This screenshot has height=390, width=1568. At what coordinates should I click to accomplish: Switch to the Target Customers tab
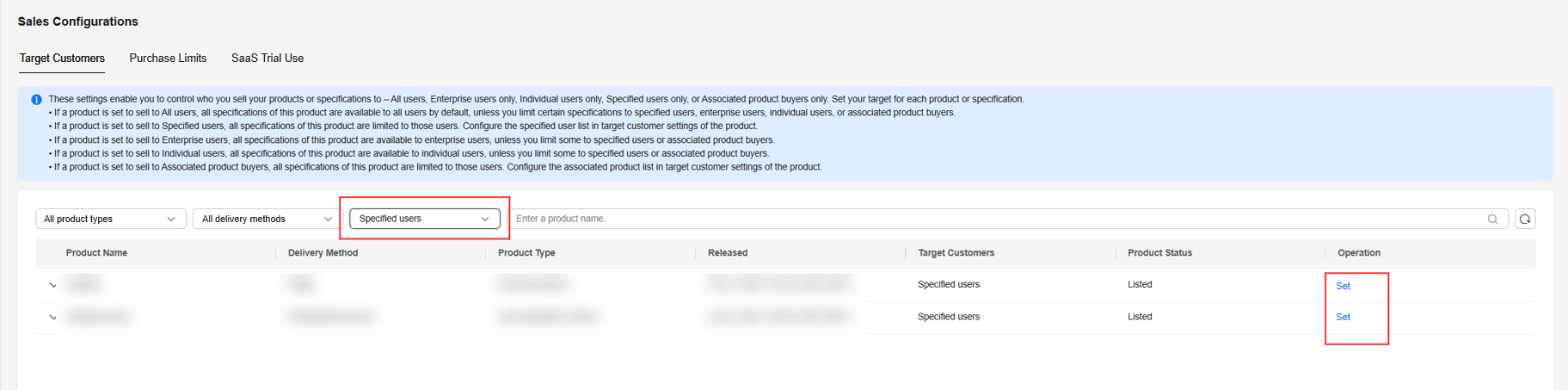62,59
